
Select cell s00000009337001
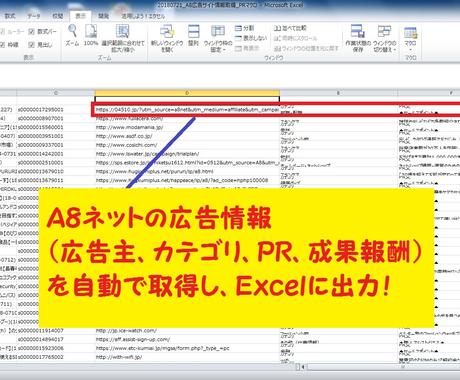coord(56,145)
